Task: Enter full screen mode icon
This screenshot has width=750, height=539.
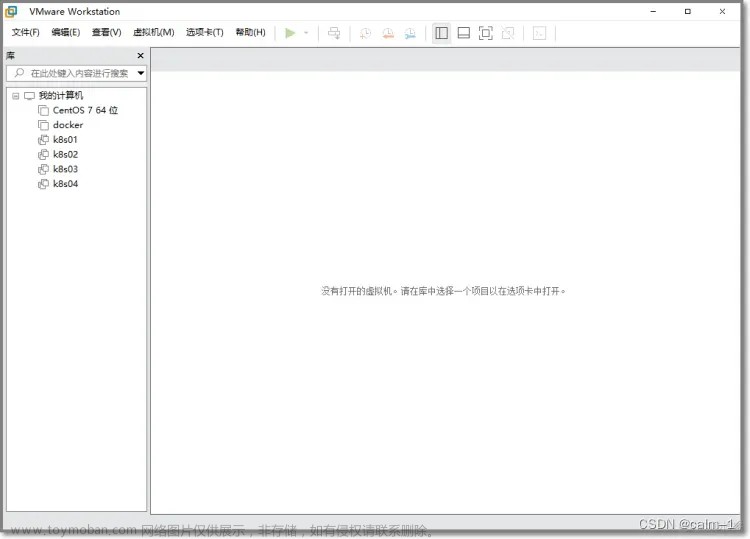Action: point(485,33)
